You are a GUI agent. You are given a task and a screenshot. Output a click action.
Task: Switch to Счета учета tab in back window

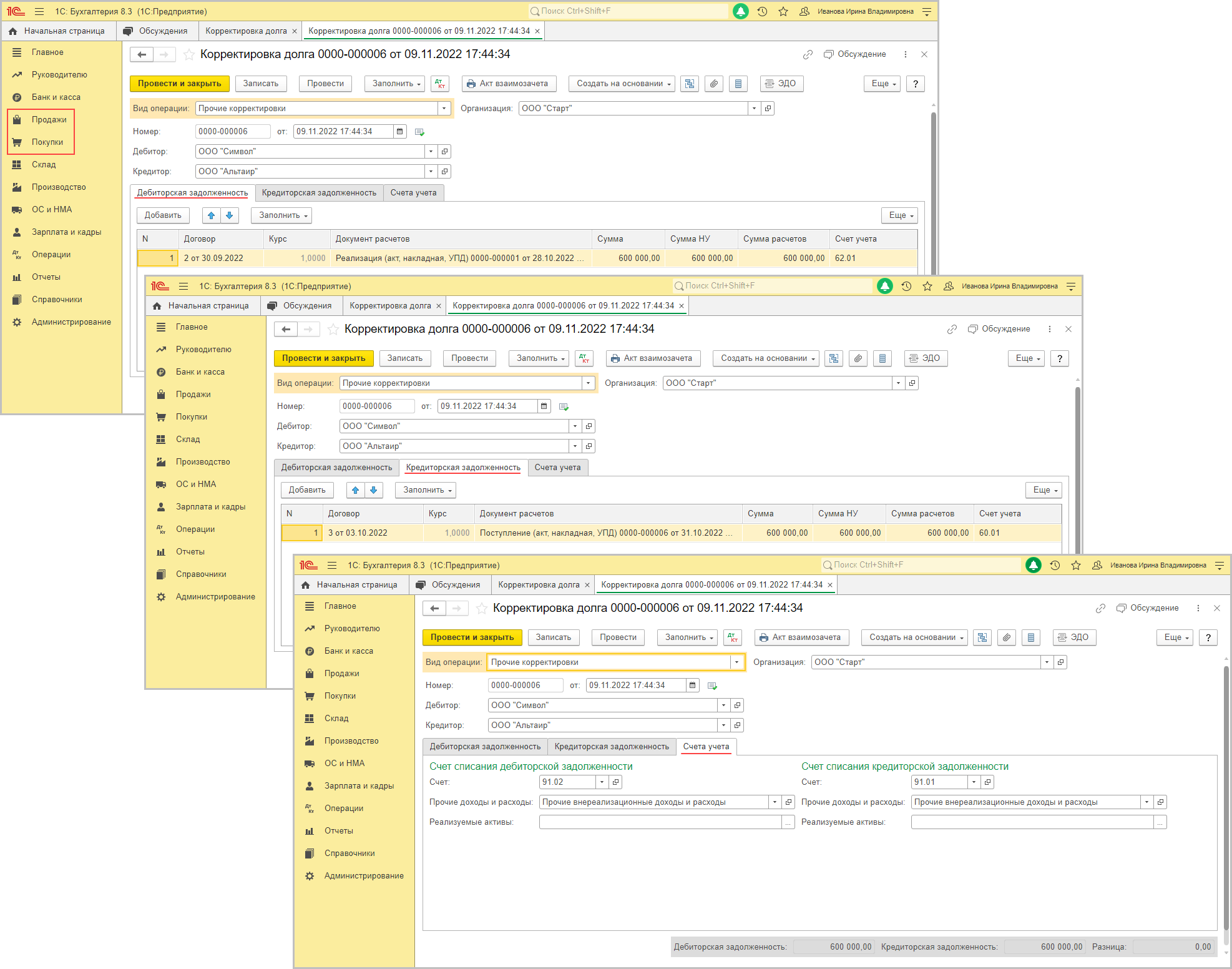point(413,193)
